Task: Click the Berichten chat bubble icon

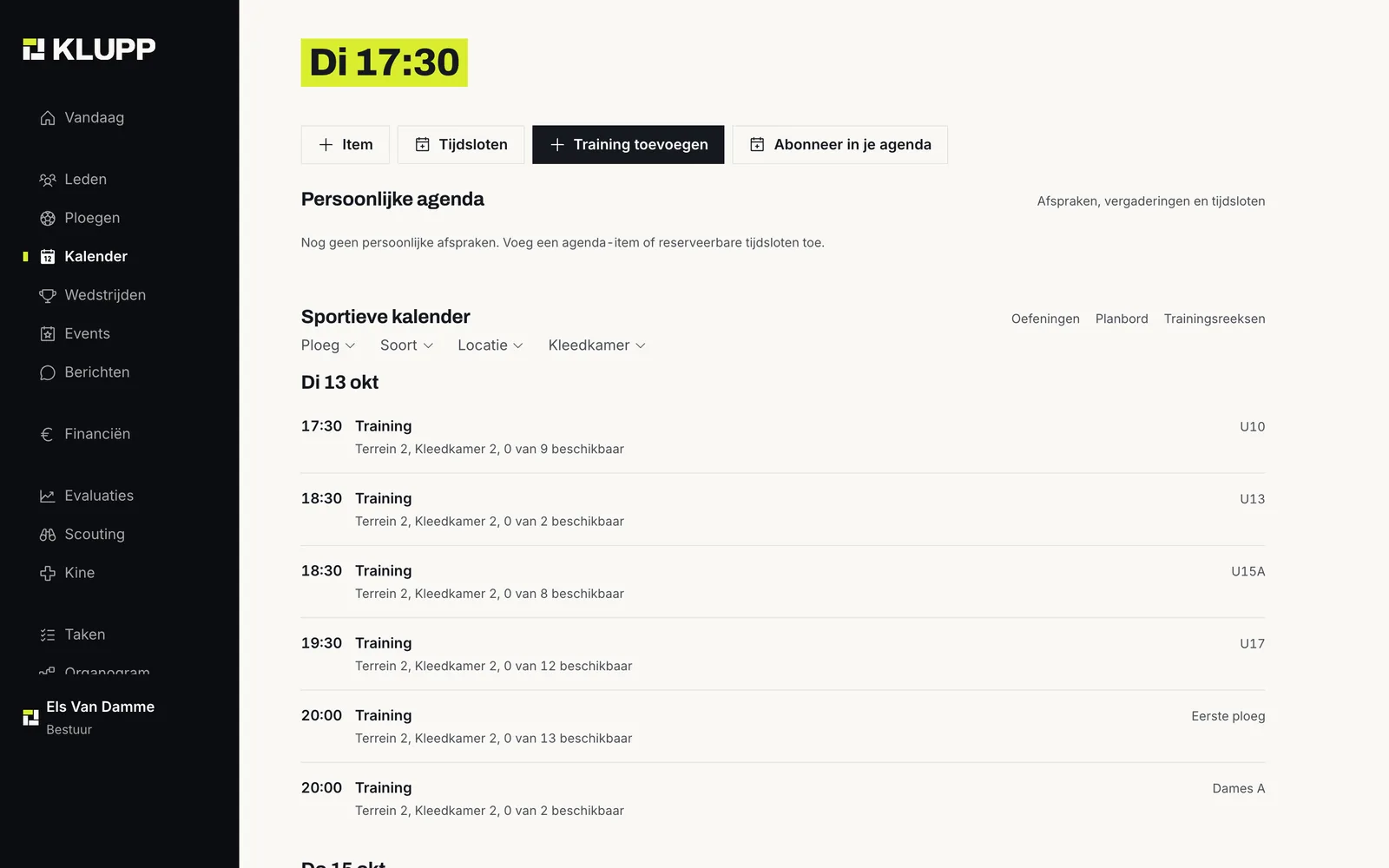Action: tap(48, 372)
